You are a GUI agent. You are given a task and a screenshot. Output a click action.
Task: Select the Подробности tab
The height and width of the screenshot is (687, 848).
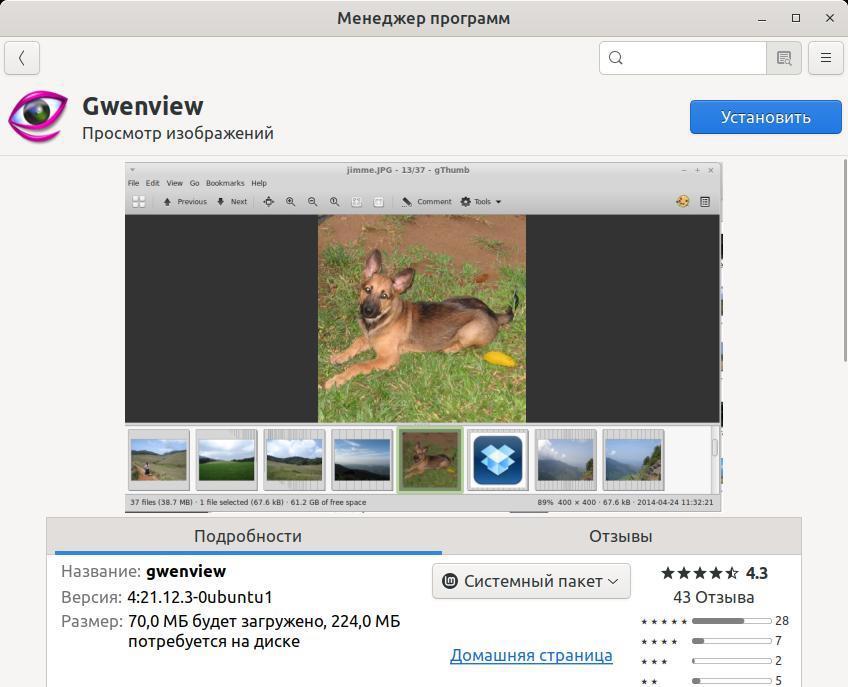pos(248,536)
